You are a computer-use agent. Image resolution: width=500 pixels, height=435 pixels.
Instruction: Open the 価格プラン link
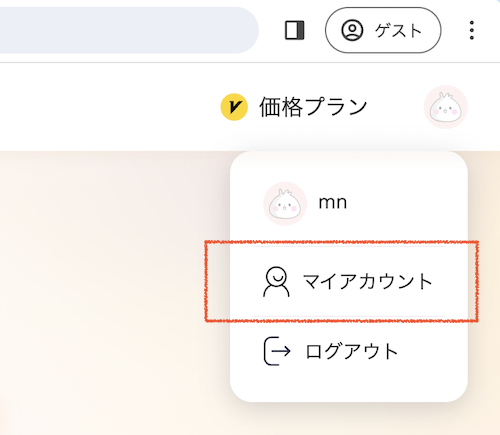(x=313, y=107)
